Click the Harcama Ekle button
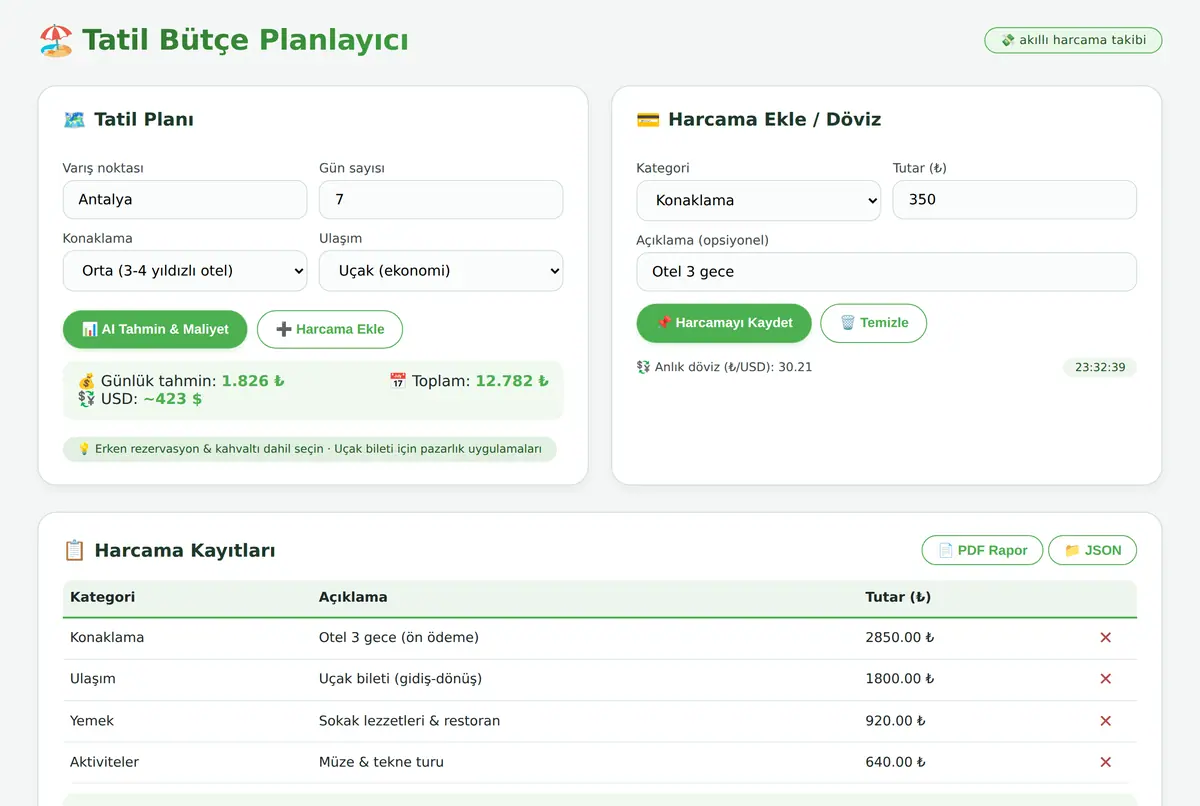The image size is (1200, 806). pyautogui.click(x=330, y=329)
